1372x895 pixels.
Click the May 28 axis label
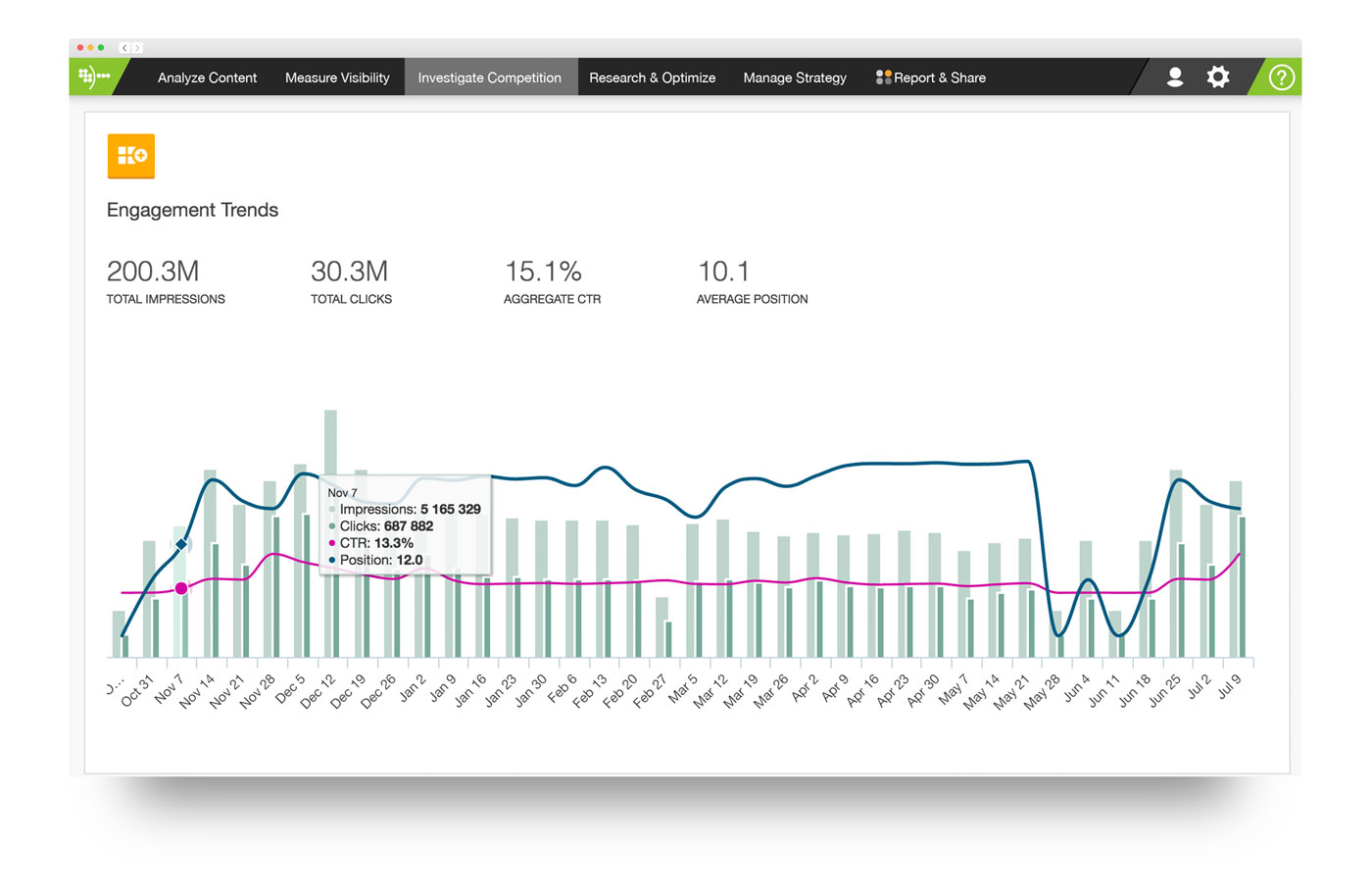[1041, 691]
